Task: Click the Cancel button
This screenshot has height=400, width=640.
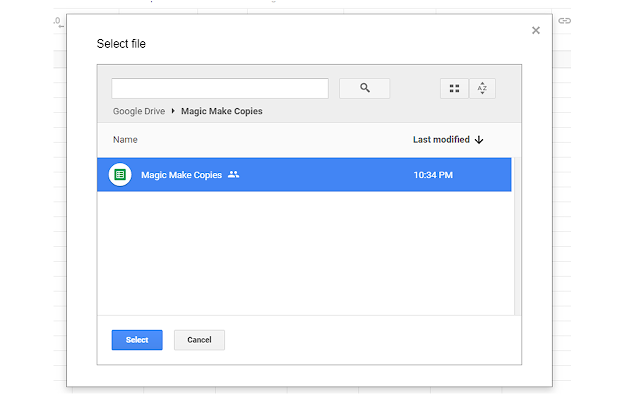Action: point(199,340)
